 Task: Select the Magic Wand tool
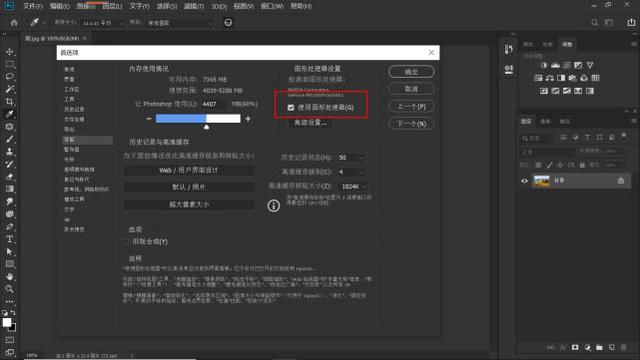(9, 89)
